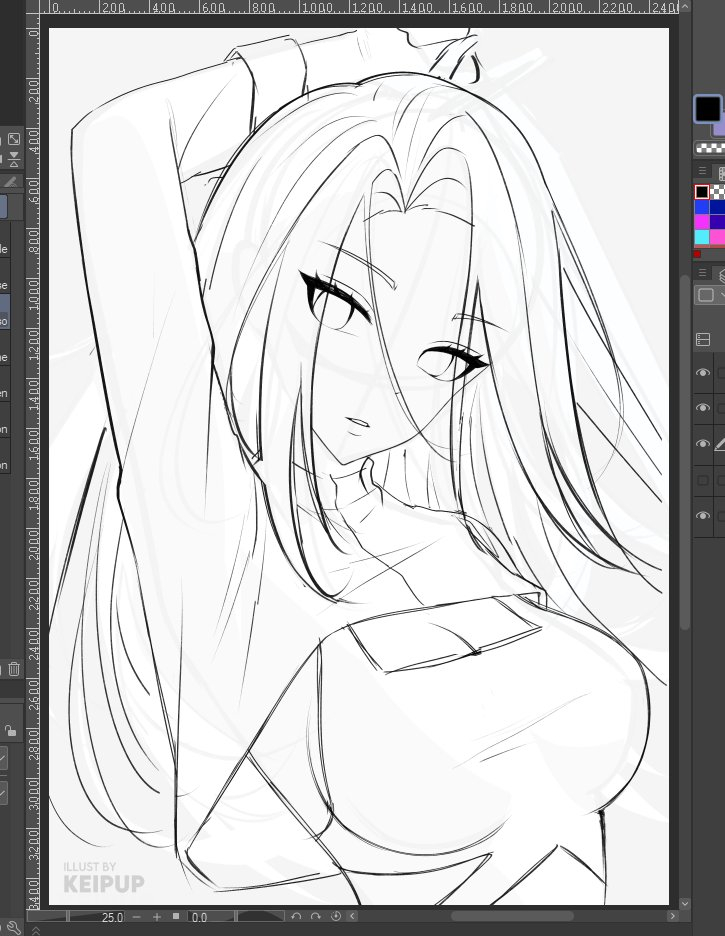The height and width of the screenshot is (936, 725).
Task: Open the color set panel menu
Action: pyautogui.click(x=702, y=172)
